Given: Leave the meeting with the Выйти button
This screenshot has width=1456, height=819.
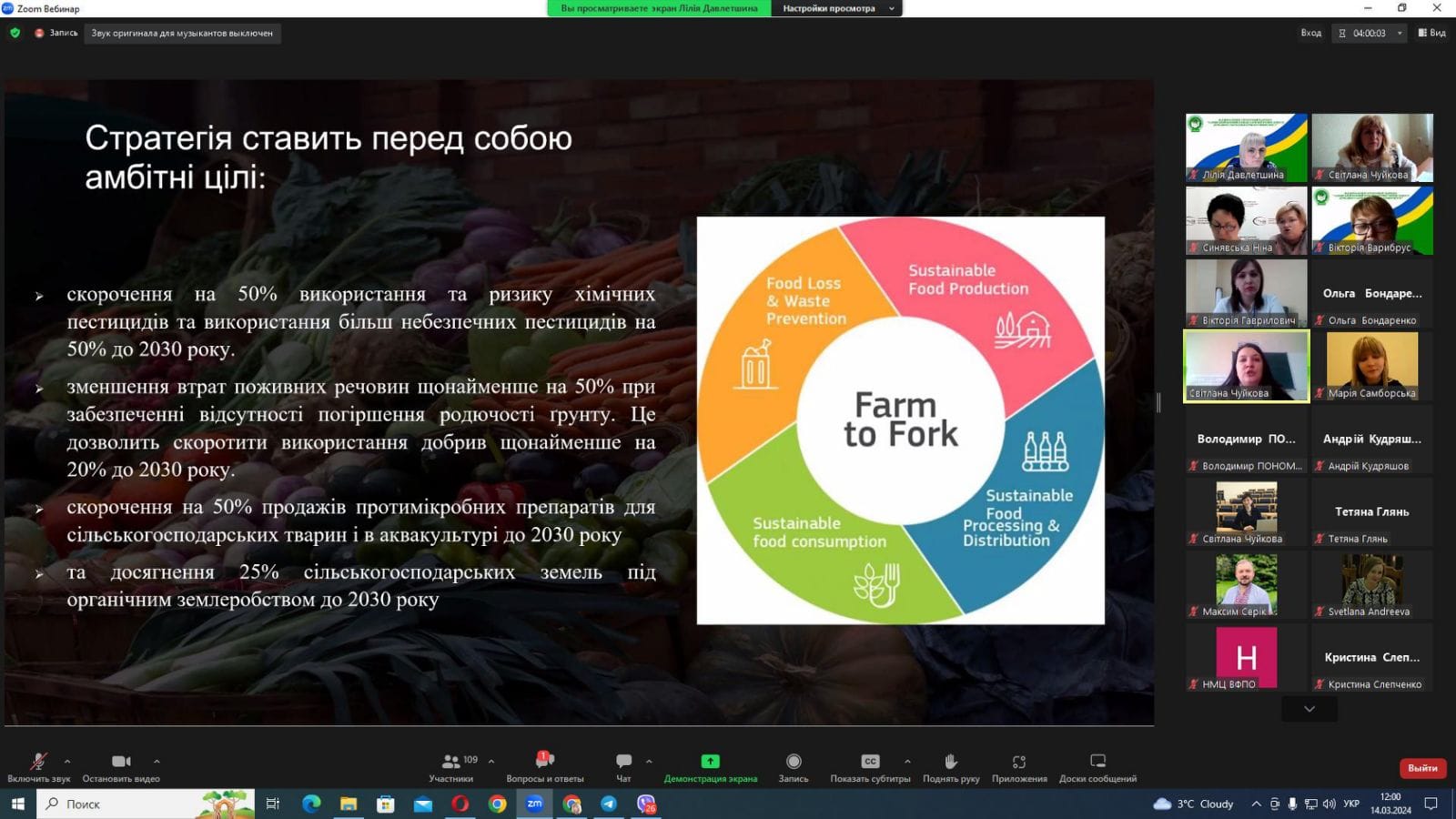Looking at the screenshot, I should click(1422, 768).
